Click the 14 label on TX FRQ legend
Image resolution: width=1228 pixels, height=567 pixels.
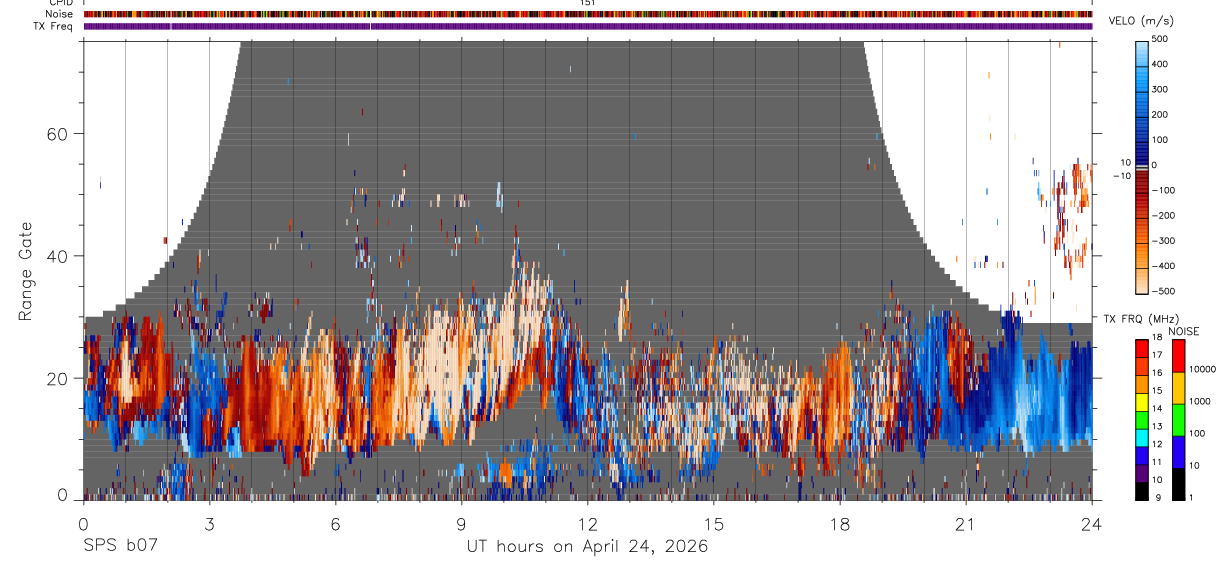click(x=1159, y=409)
